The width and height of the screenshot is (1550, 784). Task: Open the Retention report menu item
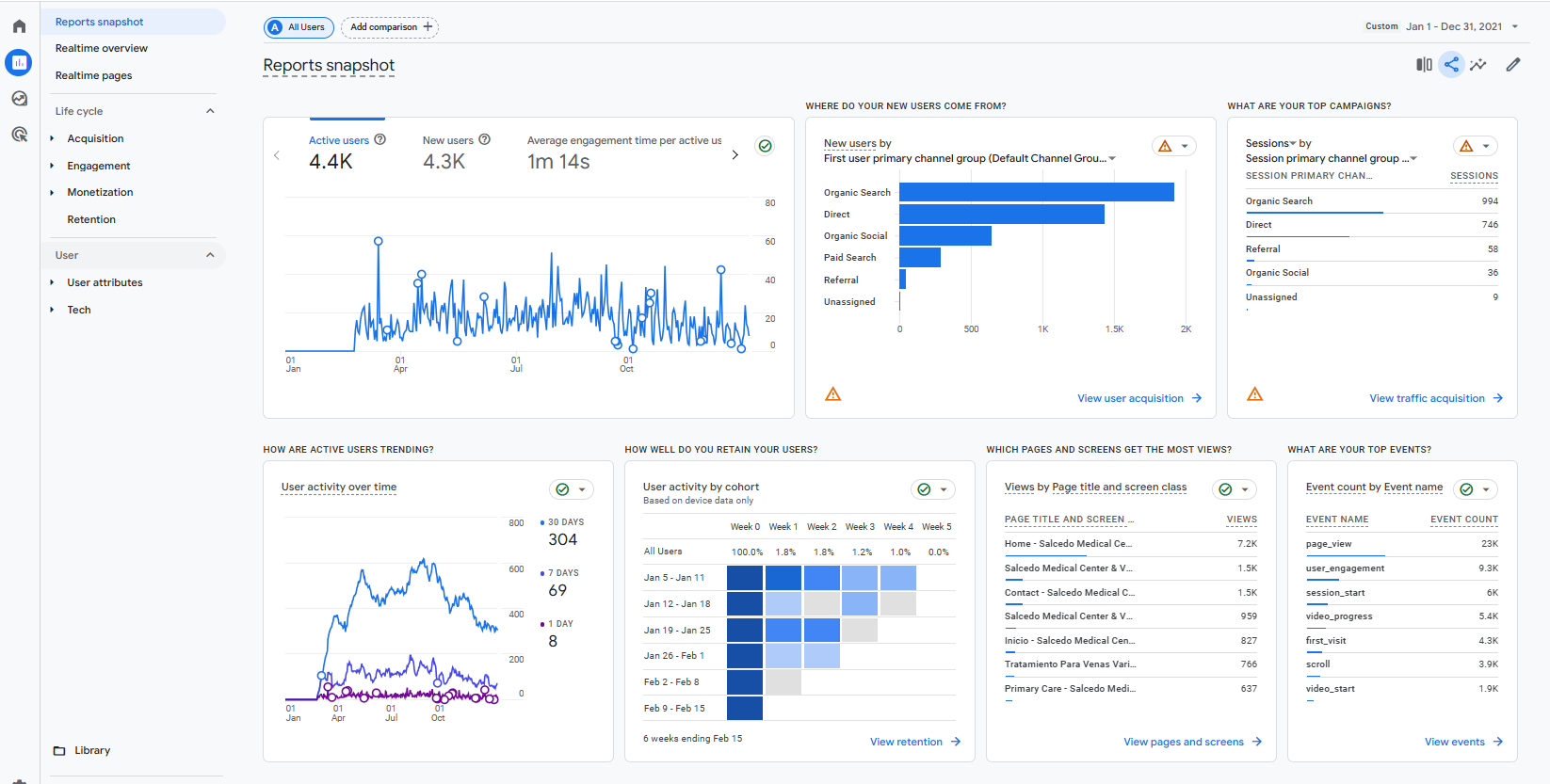91,219
